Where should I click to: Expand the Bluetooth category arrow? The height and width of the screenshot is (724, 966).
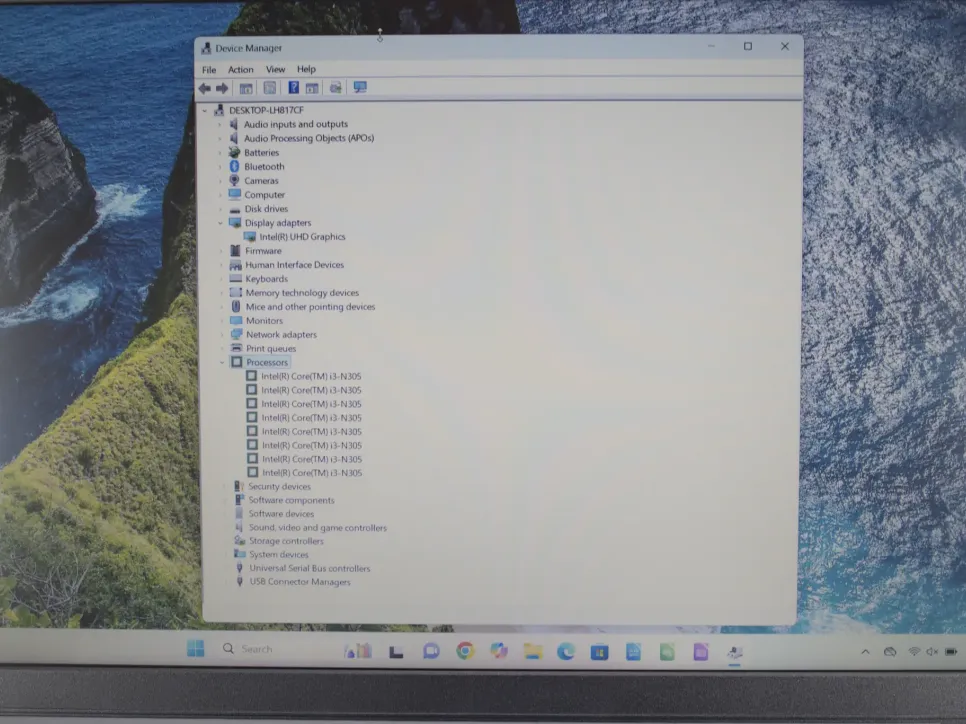pyautogui.click(x=220, y=167)
